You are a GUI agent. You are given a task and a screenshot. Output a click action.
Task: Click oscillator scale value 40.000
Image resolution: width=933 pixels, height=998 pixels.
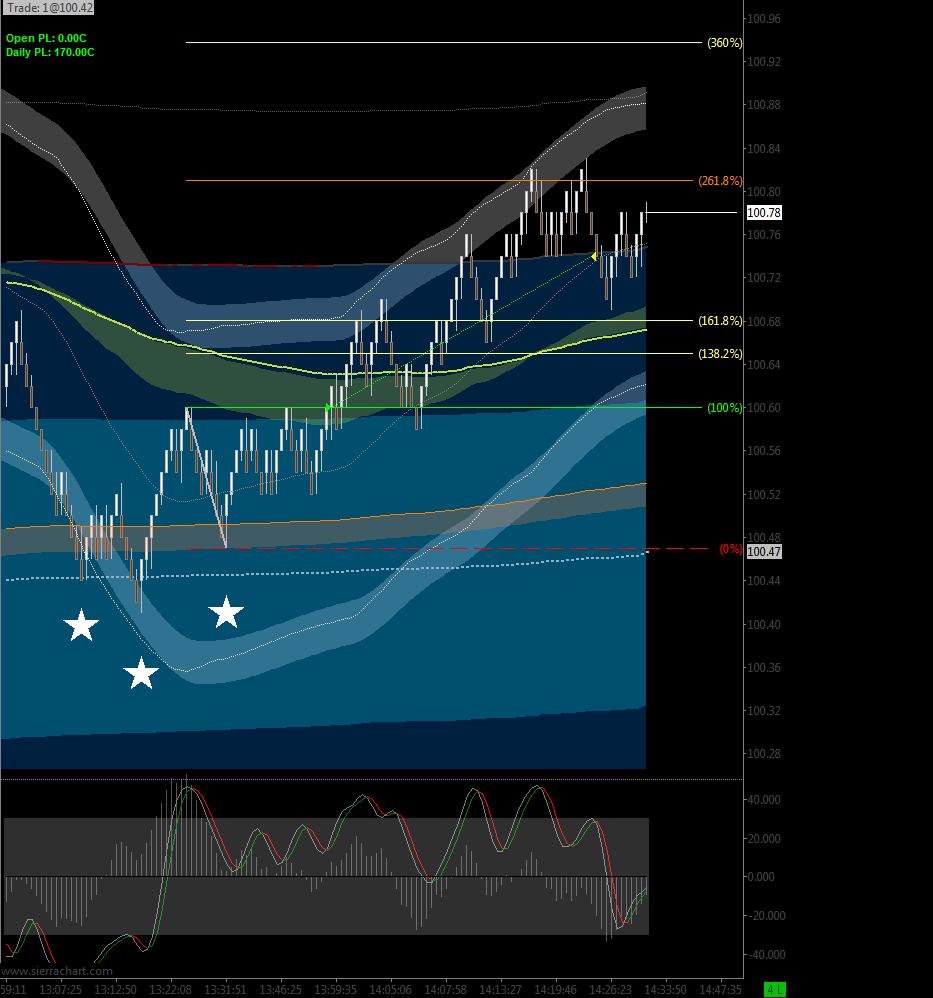(x=764, y=800)
